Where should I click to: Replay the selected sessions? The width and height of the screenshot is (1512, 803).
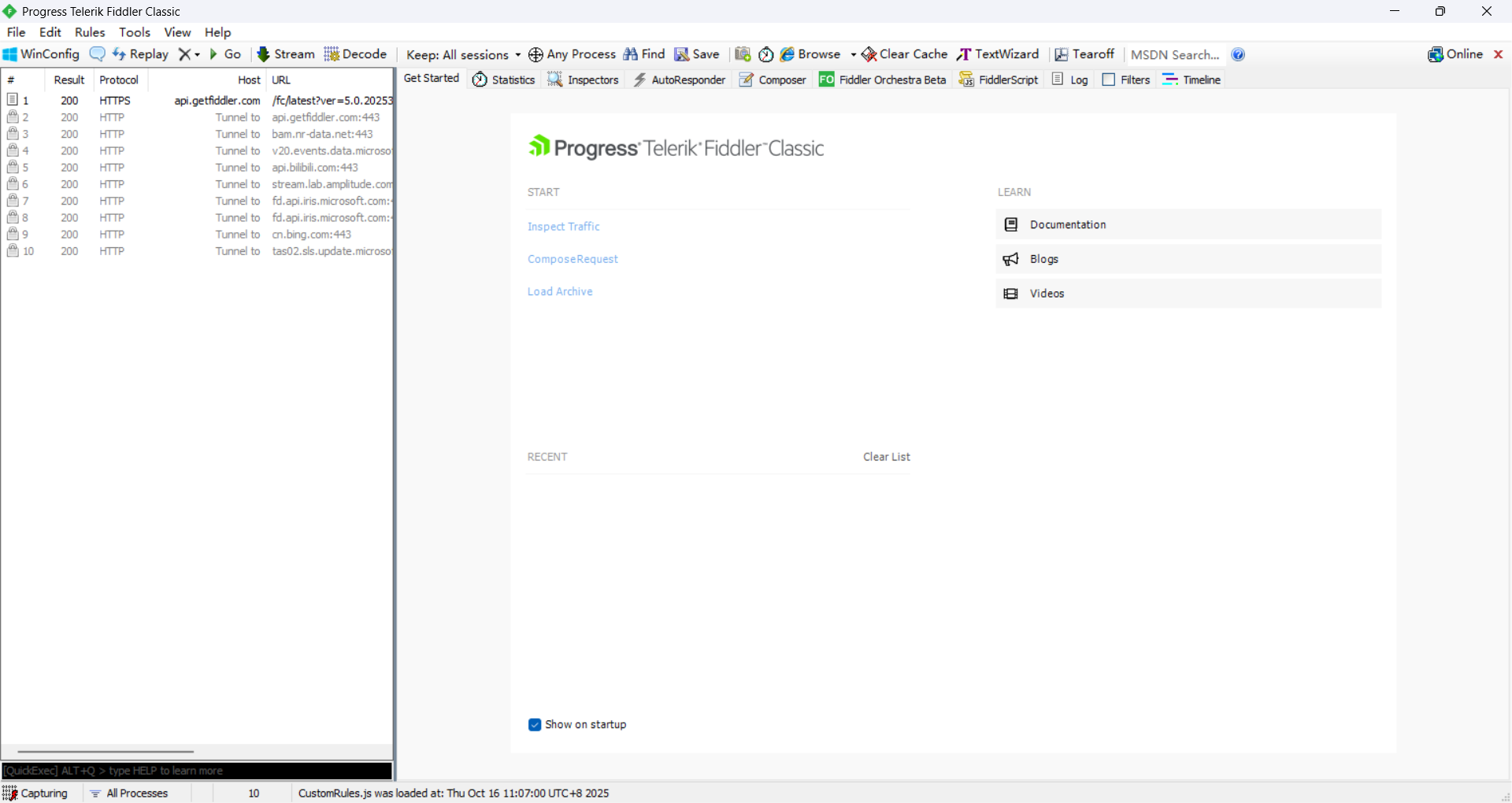click(141, 54)
